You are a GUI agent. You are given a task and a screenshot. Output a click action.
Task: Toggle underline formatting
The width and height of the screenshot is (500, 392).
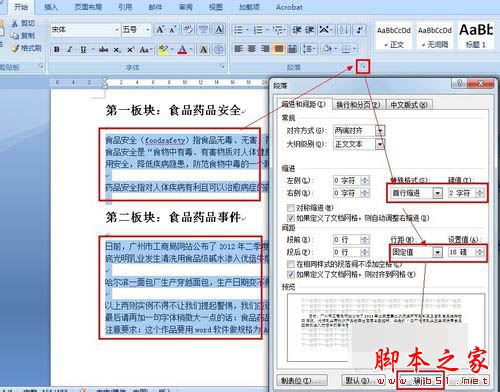[83, 50]
